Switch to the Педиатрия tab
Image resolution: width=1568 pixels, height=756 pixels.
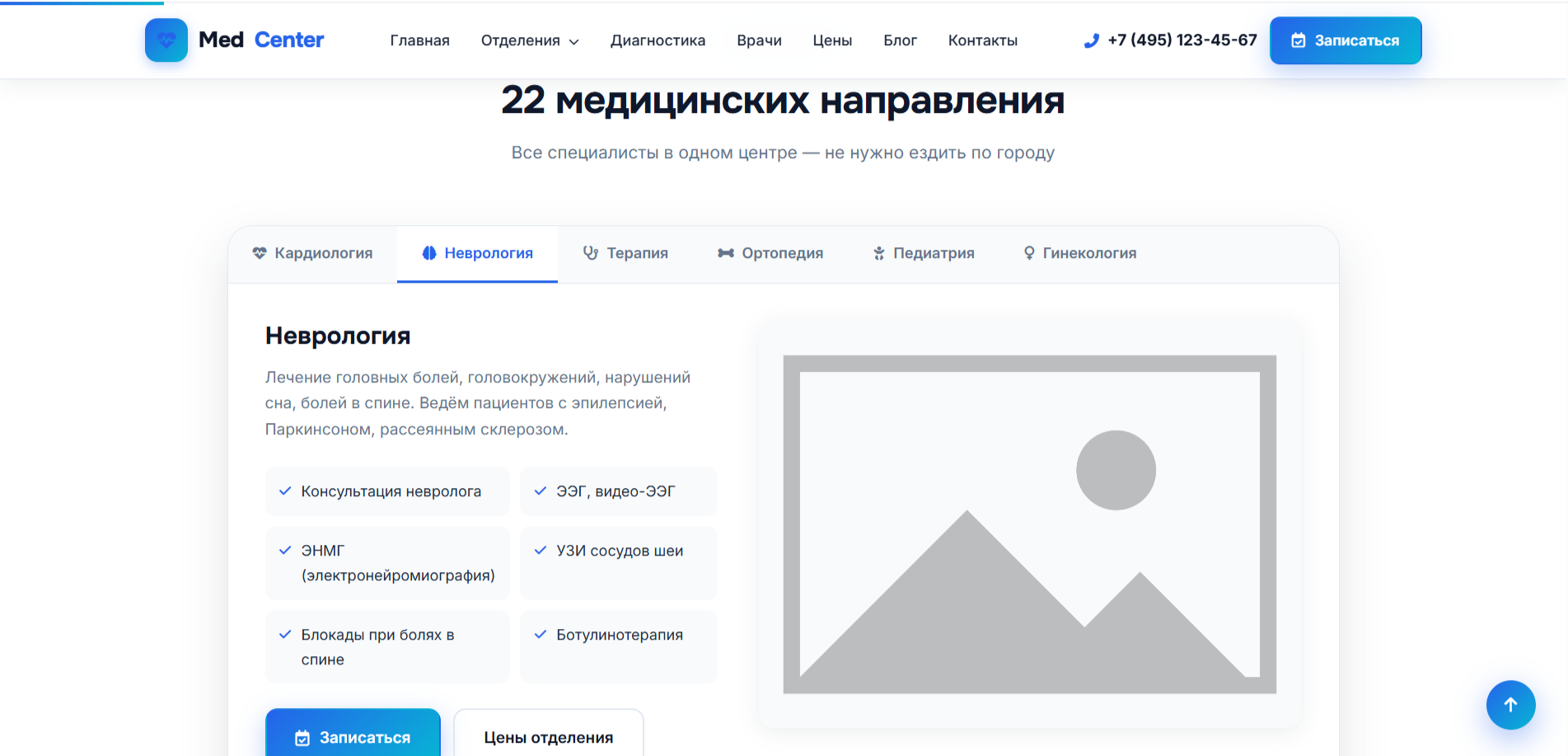[924, 254]
